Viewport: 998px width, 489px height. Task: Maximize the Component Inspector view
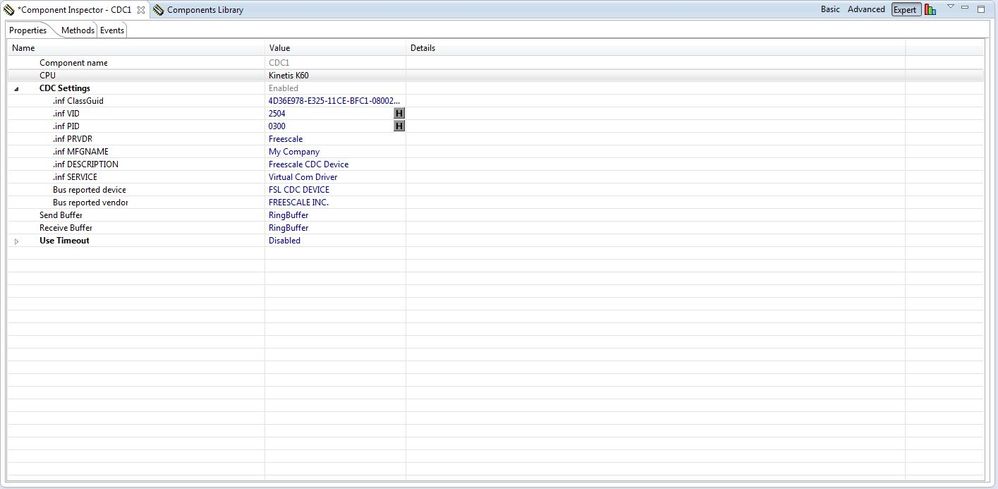pyautogui.click(x=981, y=9)
